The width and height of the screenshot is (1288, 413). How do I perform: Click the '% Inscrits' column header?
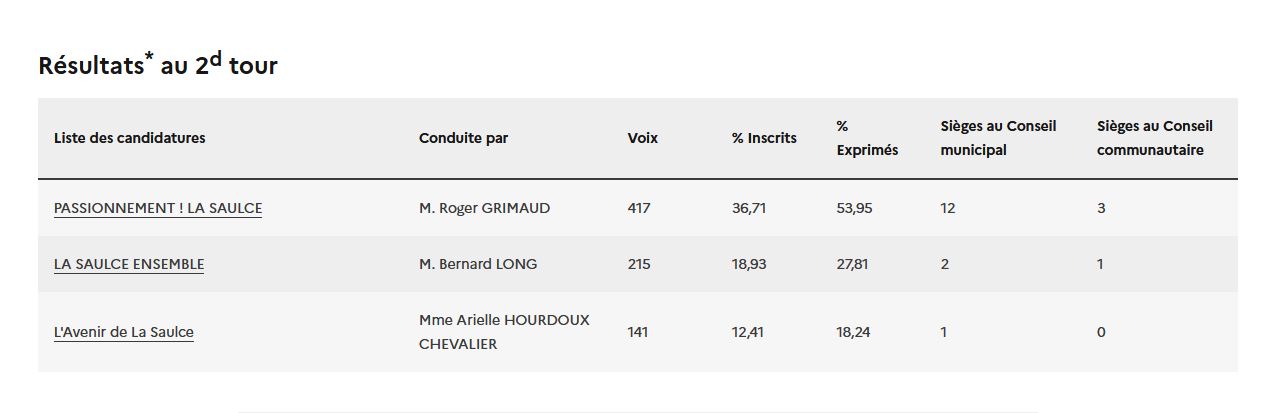(x=764, y=138)
